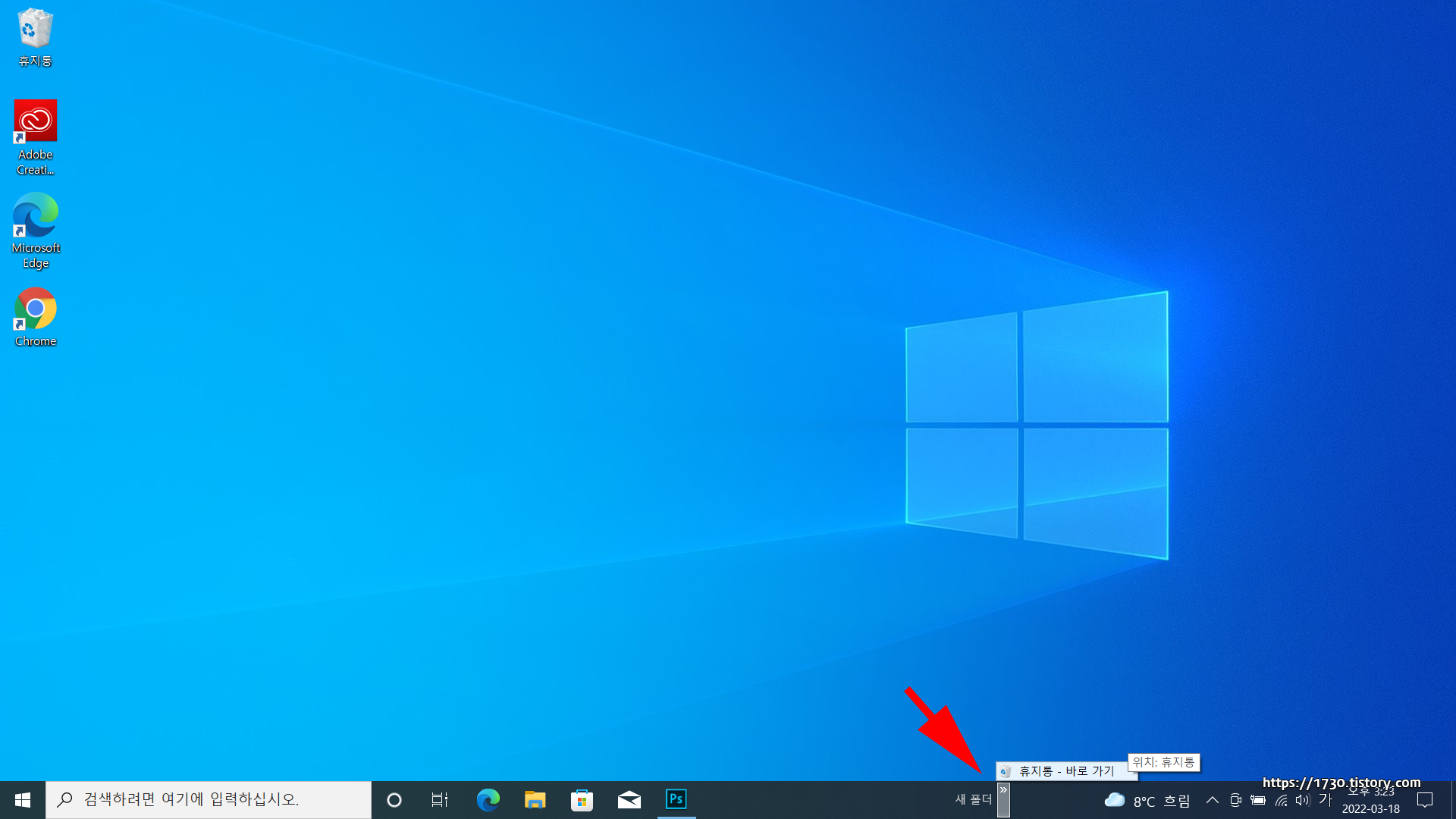The width and height of the screenshot is (1456, 819).
Task: Click the Edge icon in the taskbar
Action: click(488, 799)
